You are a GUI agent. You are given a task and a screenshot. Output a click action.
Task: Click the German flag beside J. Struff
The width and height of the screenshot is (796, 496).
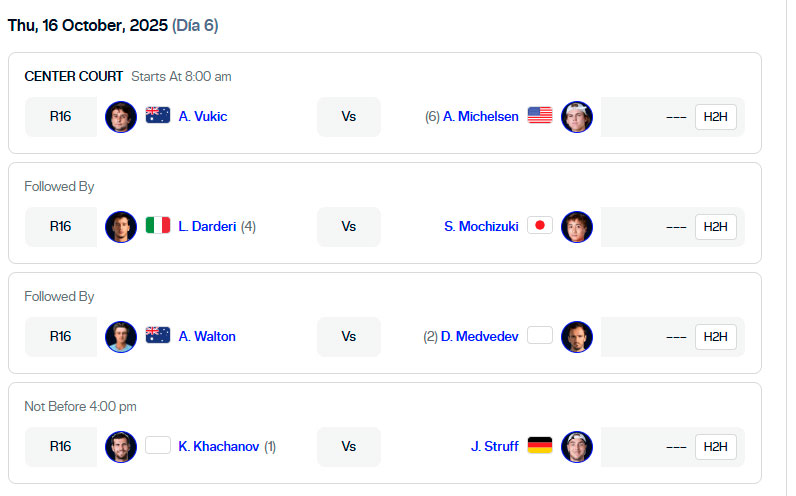point(540,446)
